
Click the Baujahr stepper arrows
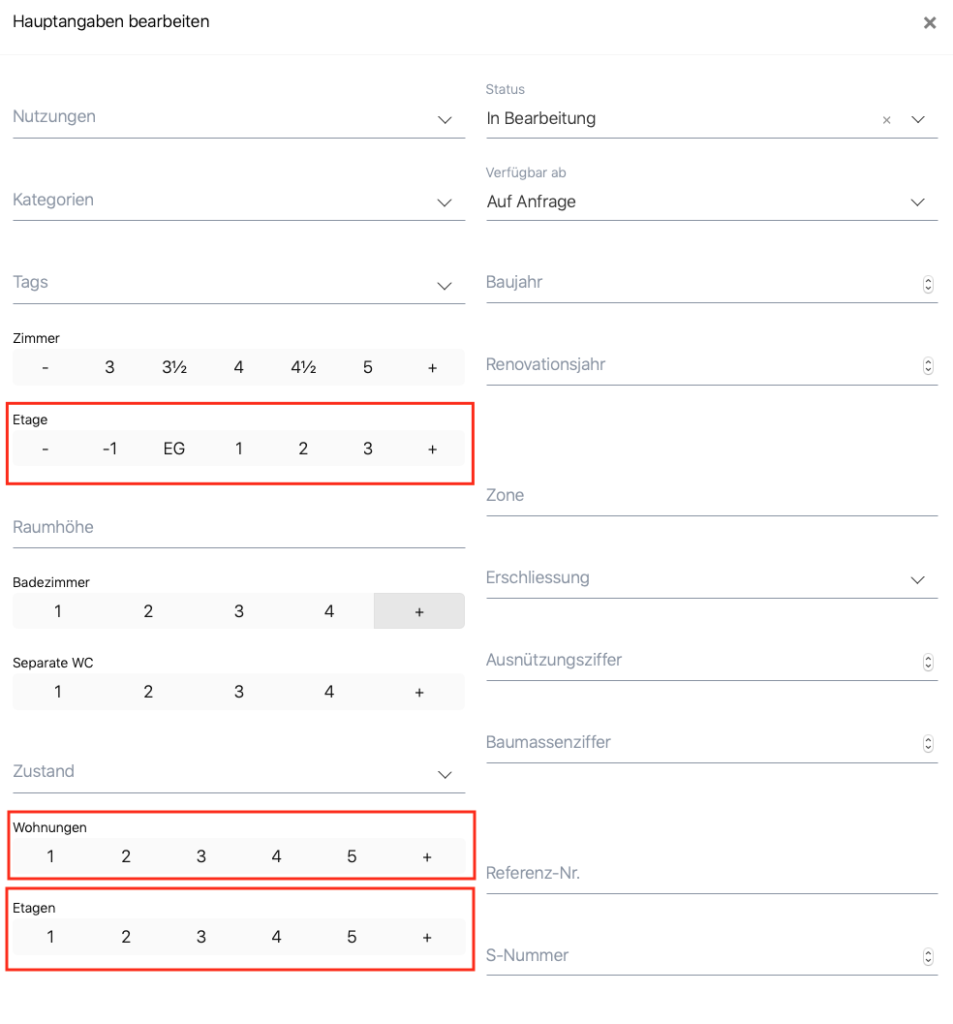[x=927, y=284]
